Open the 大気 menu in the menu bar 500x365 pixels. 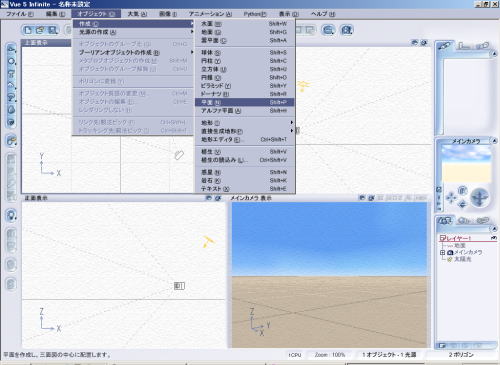[x=137, y=14]
